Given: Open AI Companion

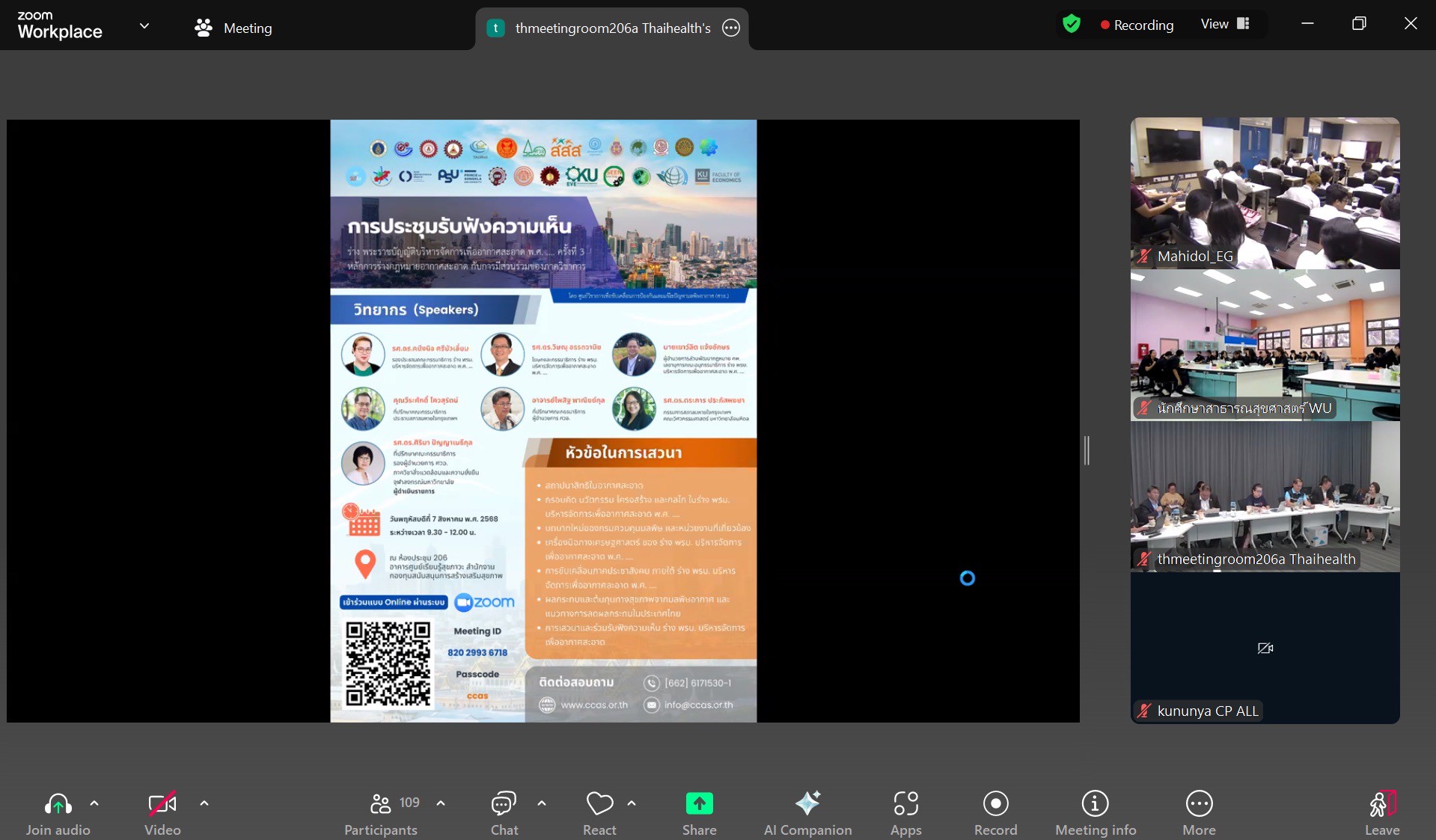Looking at the screenshot, I should click(807, 813).
